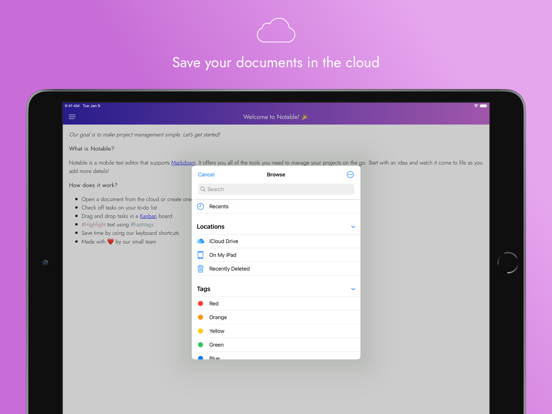Open Recently Deleted location
This screenshot has height=414, width=552.
276,269
